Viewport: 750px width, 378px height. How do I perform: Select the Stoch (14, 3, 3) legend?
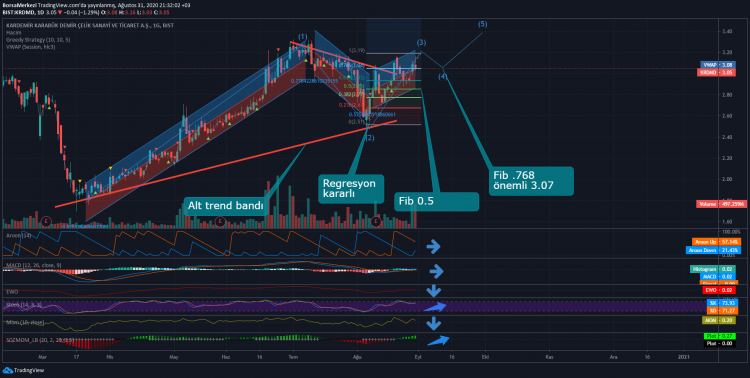coord(24,304)
